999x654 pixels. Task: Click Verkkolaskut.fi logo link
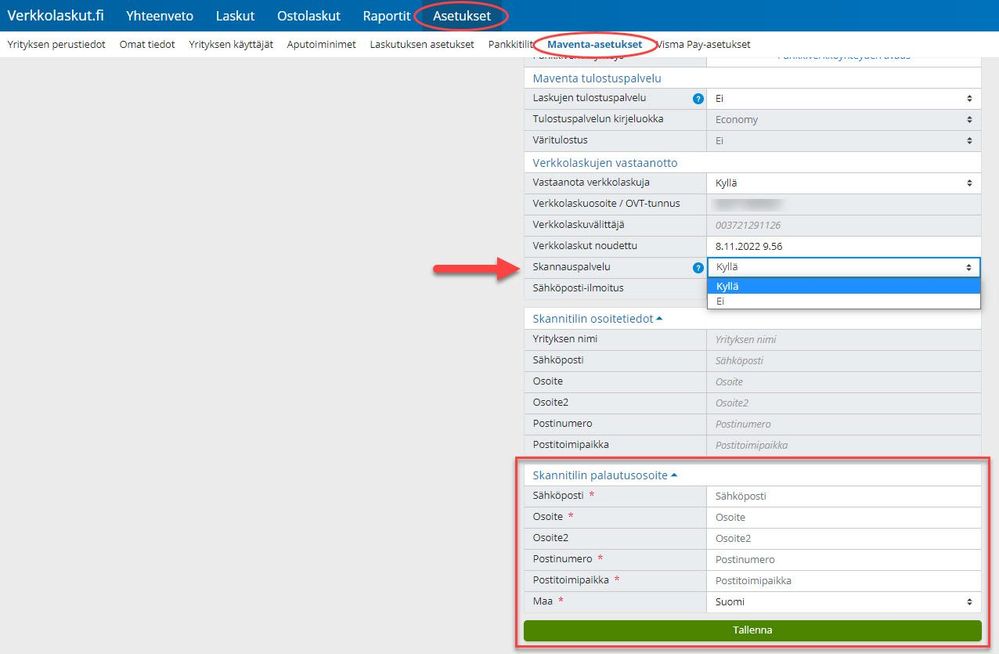55,15
